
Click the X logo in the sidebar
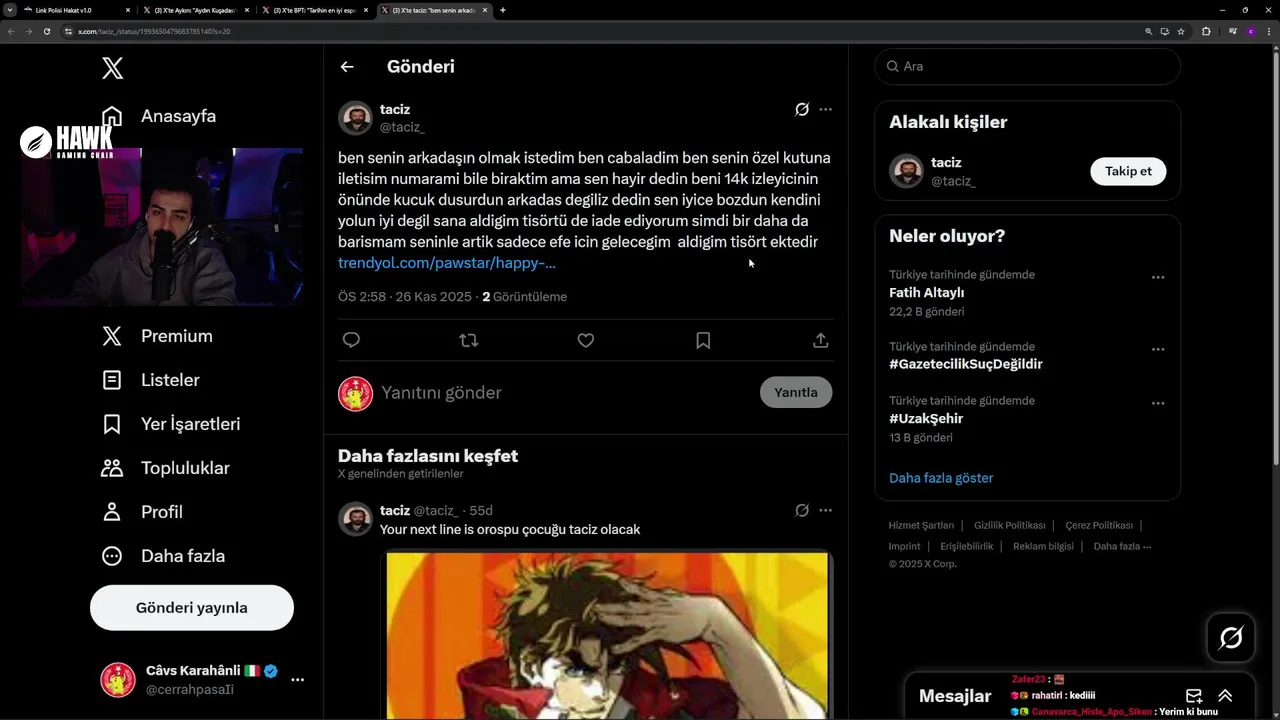click(x=112, y=68)
